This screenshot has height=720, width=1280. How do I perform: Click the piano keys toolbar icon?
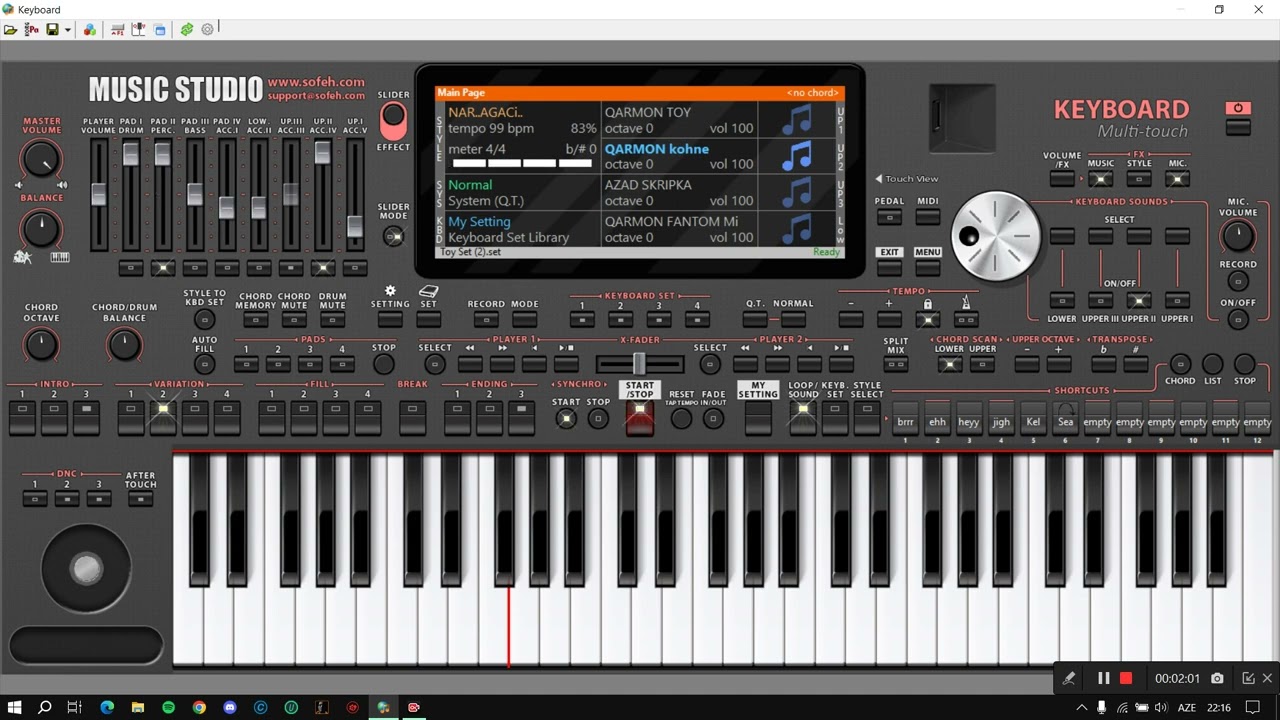click(138, 30)
